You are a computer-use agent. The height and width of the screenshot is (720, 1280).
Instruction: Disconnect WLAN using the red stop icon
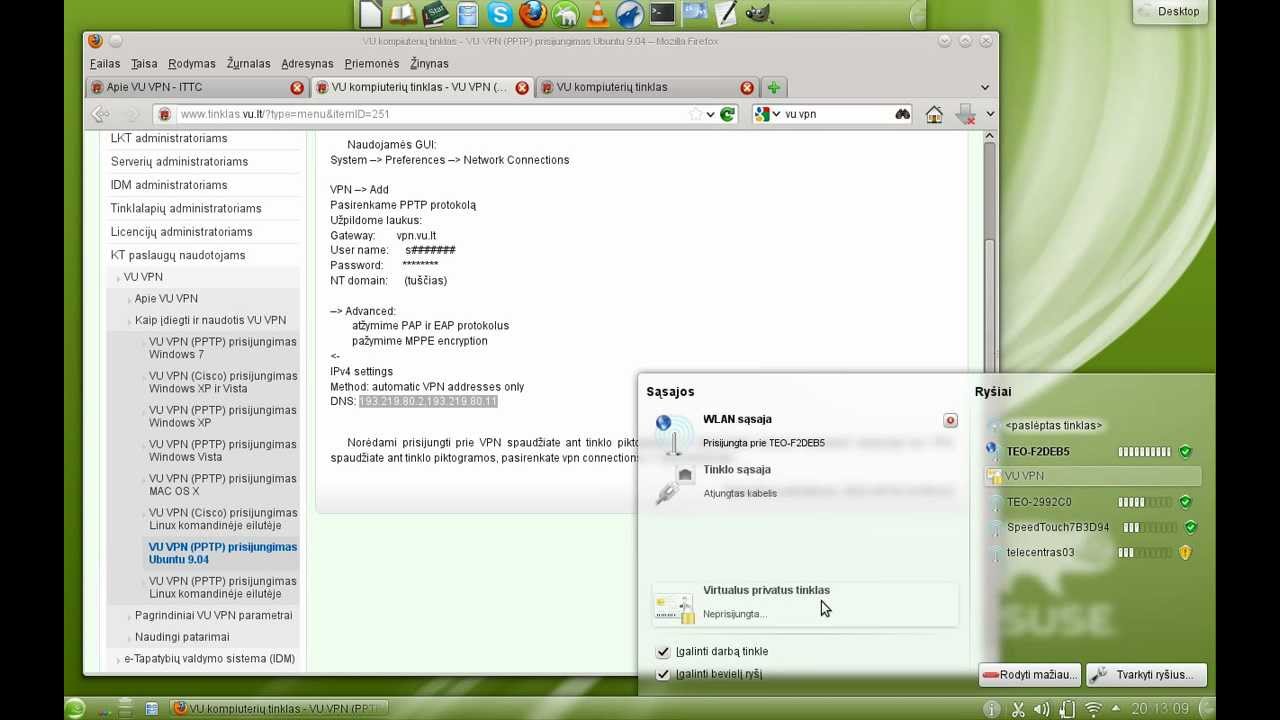950,421
